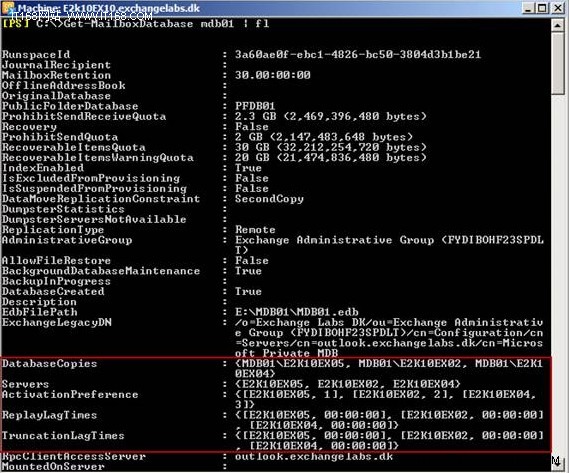Viewport: 569px width, 473px height.
Task: Click the ActivationPreference property label
Action: coord(70,395)
